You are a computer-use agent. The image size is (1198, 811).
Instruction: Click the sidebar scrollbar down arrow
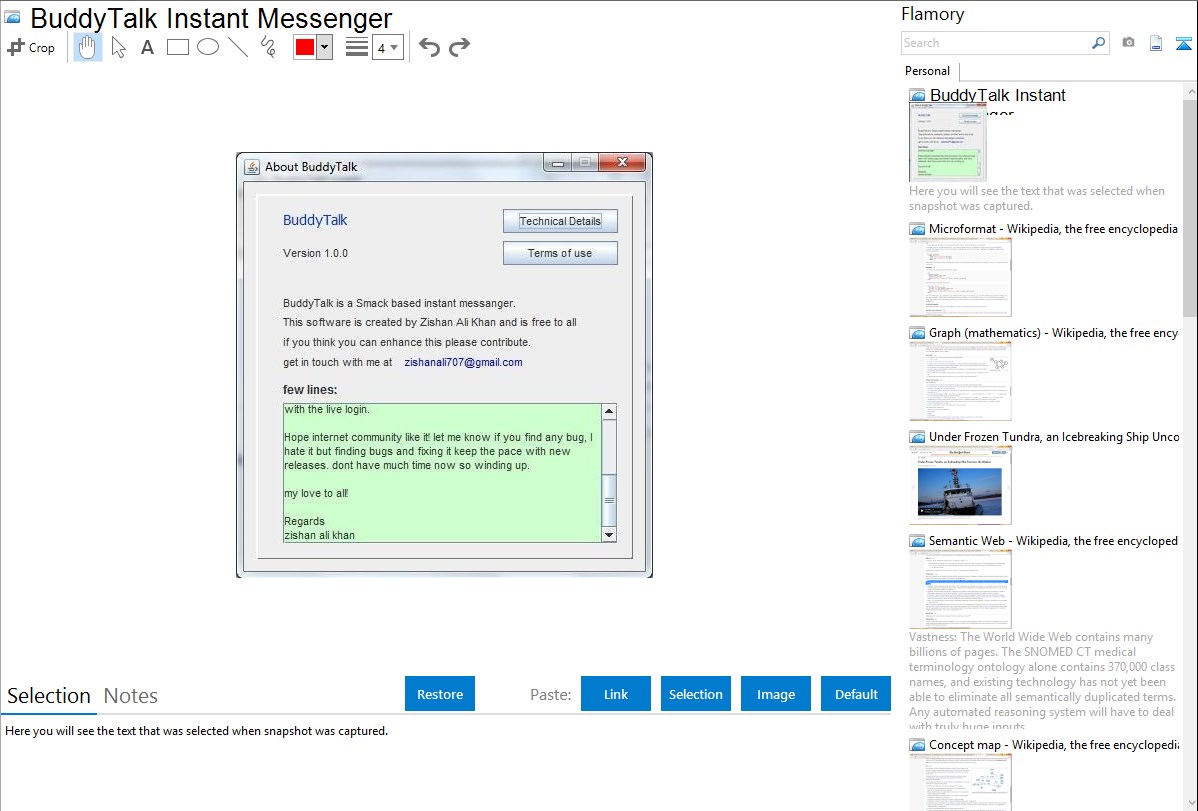click(1191, 803)
